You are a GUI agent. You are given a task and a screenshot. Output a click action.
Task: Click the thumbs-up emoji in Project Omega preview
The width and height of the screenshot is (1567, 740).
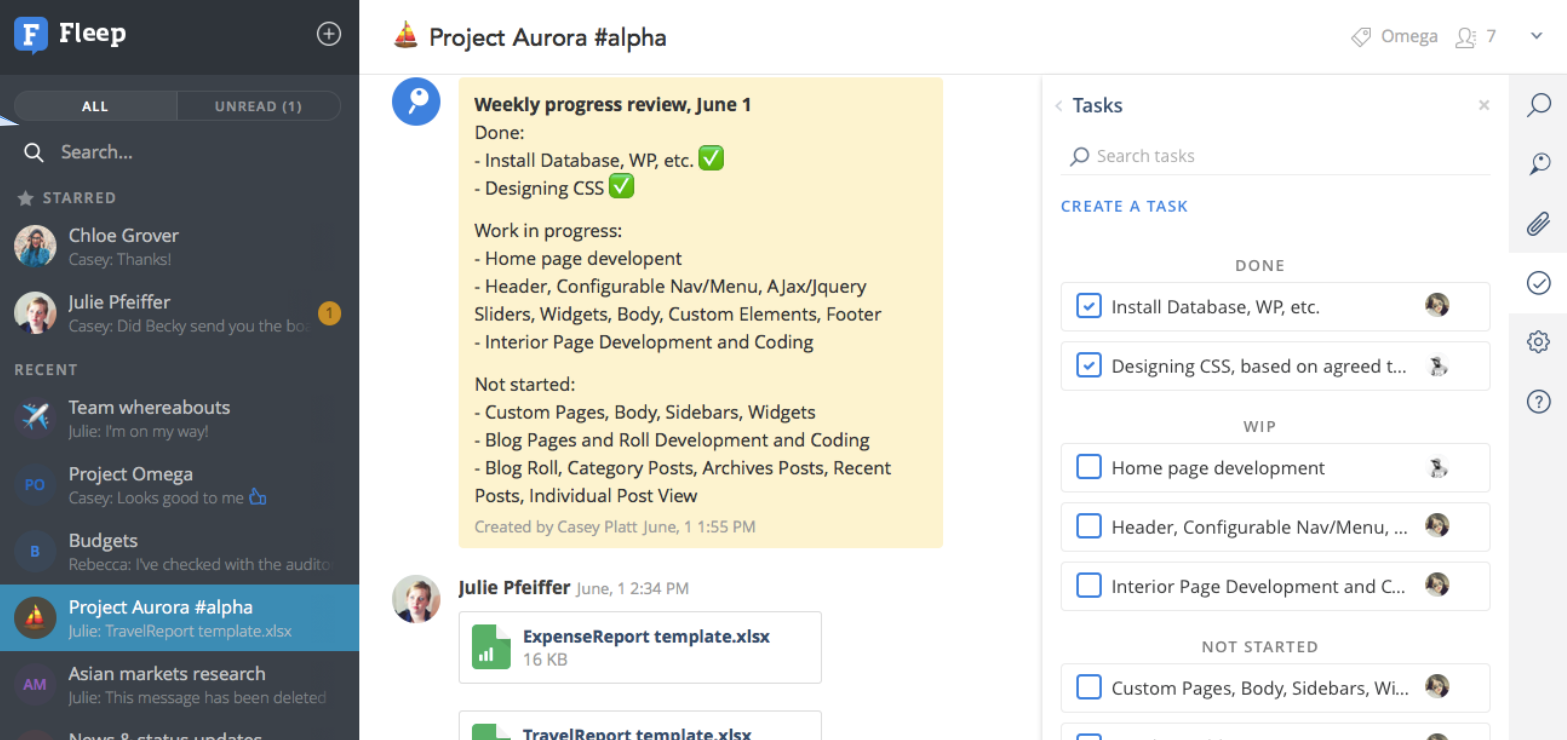pos(258,497)
